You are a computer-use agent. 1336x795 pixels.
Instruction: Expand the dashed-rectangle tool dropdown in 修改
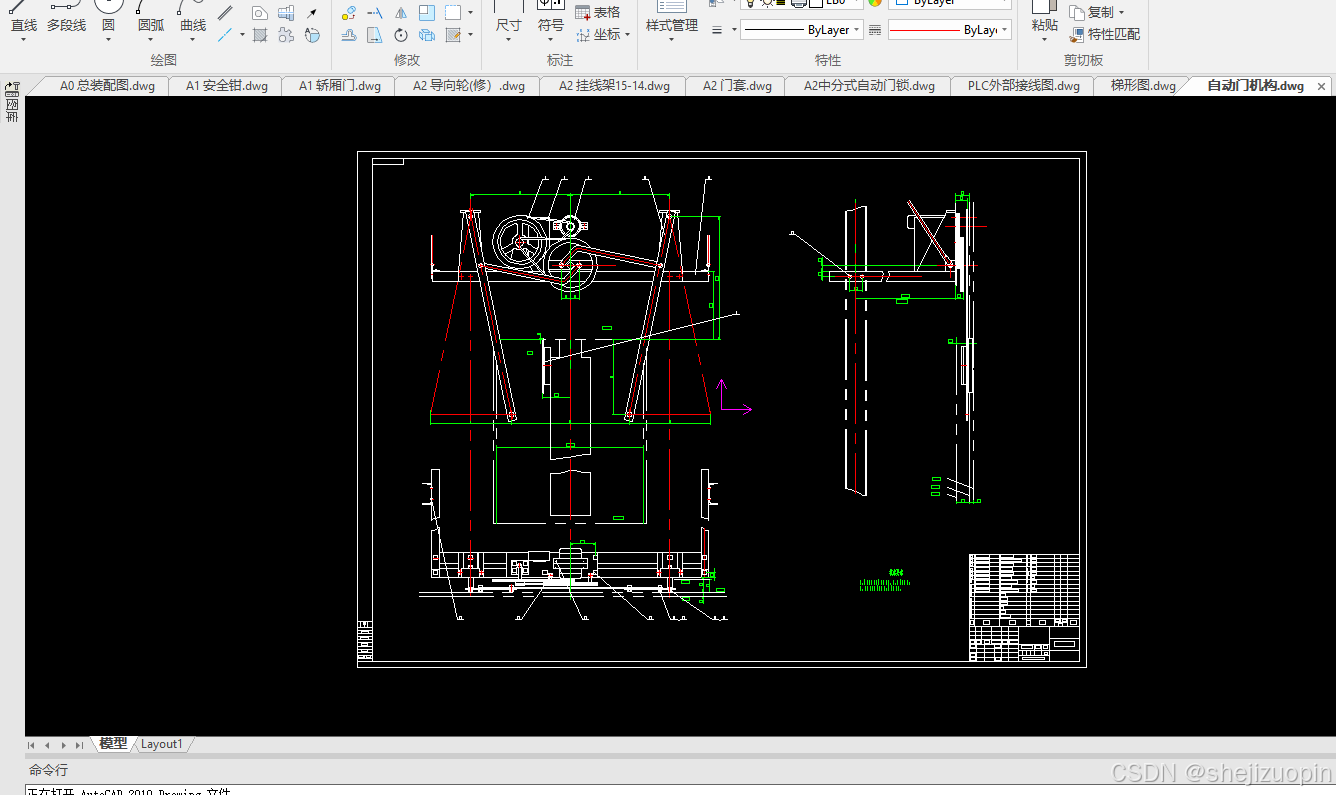470,14
